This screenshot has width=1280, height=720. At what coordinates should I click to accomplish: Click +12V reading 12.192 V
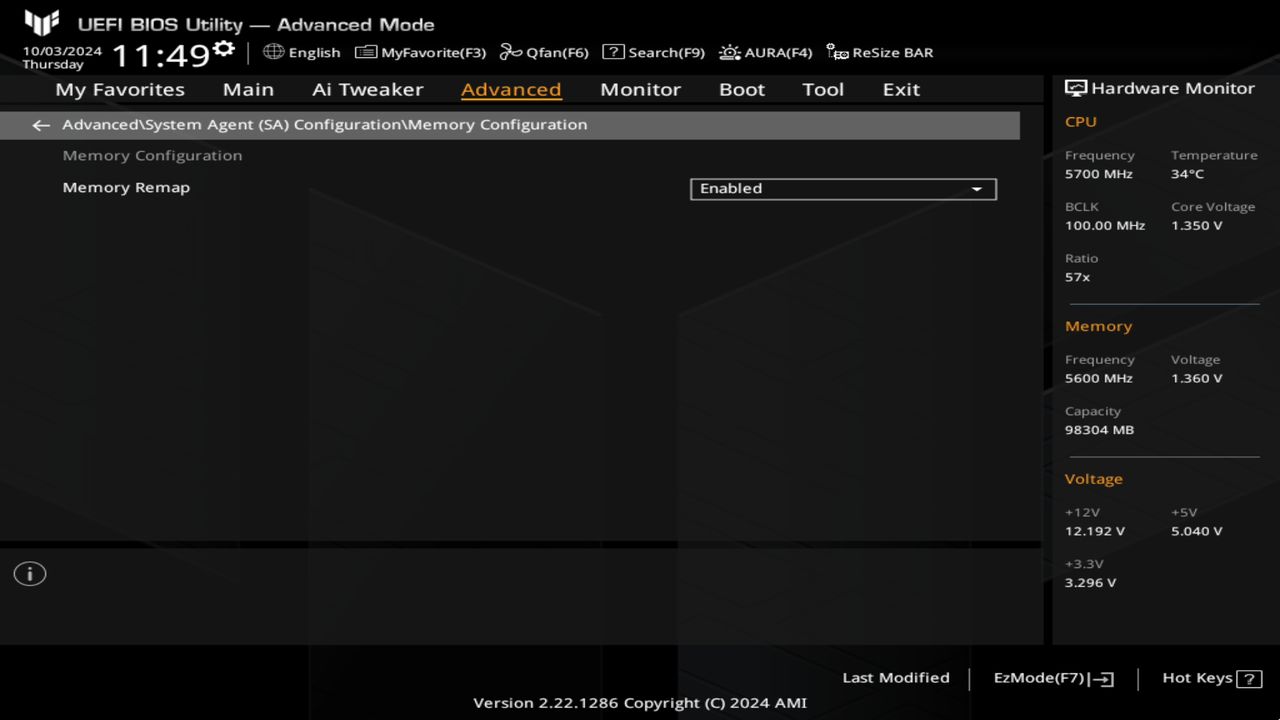coord(1094,531)
